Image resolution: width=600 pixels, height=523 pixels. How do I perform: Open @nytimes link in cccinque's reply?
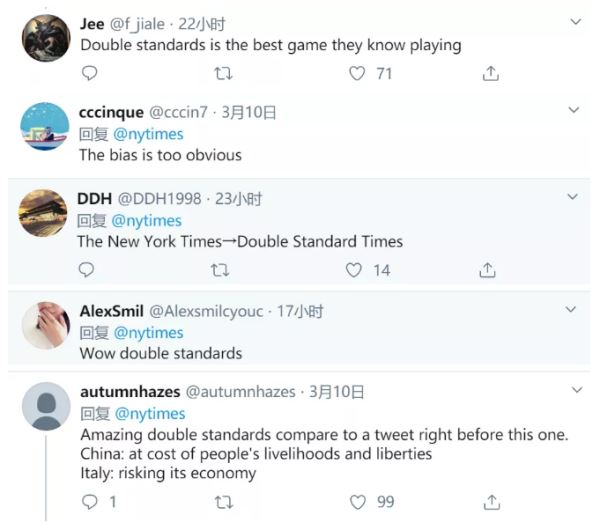pyautogui.click(x=148, y=134)
